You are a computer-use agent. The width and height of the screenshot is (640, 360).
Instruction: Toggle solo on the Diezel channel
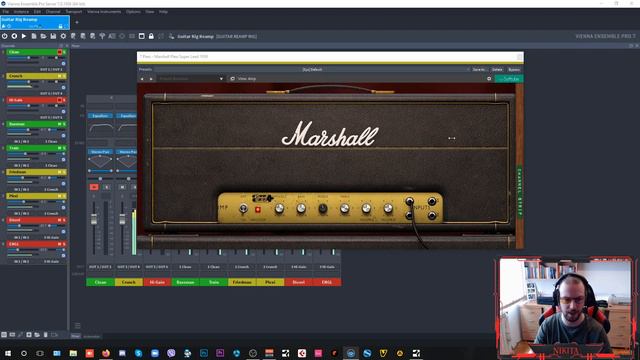64,220
